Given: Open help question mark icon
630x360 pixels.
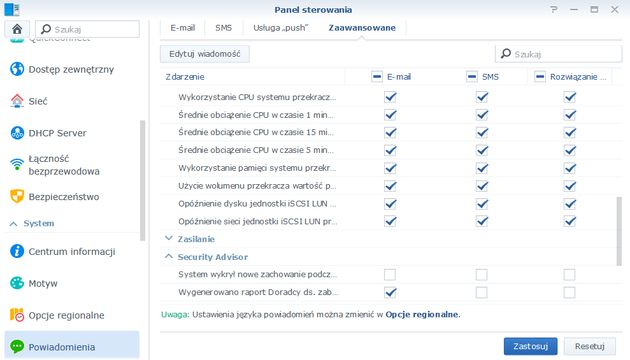Looking at the screenshot, I should tap(554, 9).
